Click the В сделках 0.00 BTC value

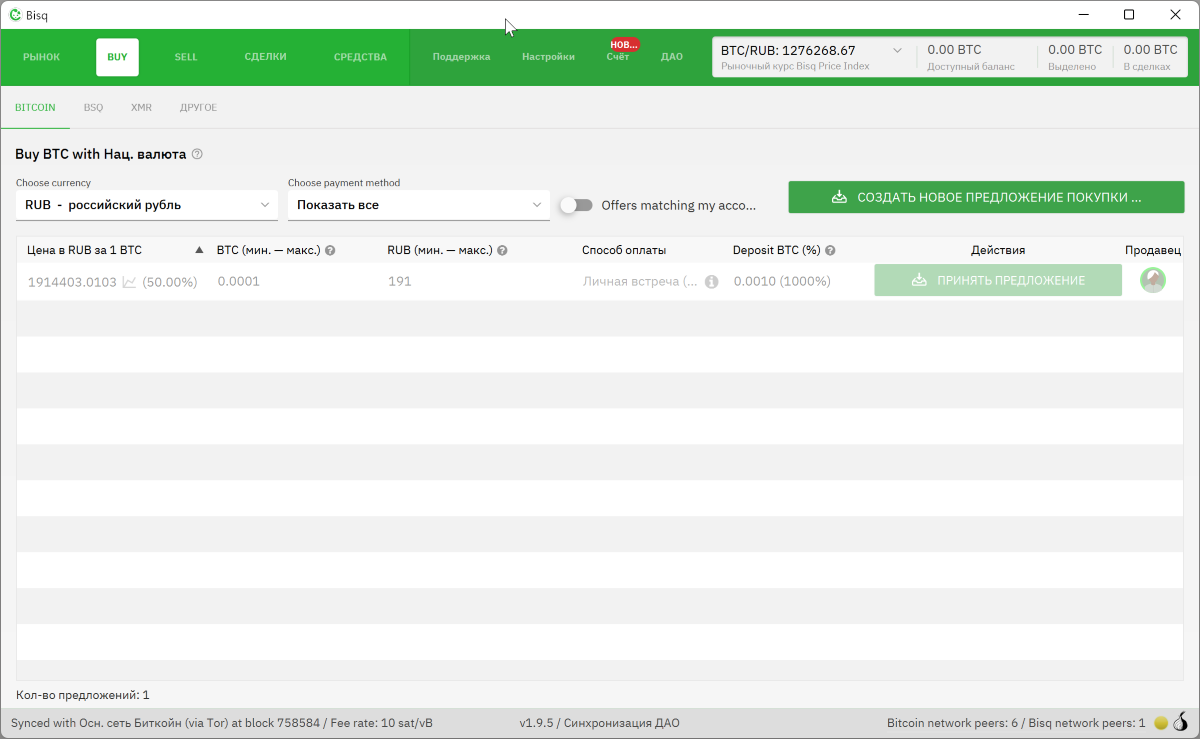pyautogui.click(x=1150, y=49)
